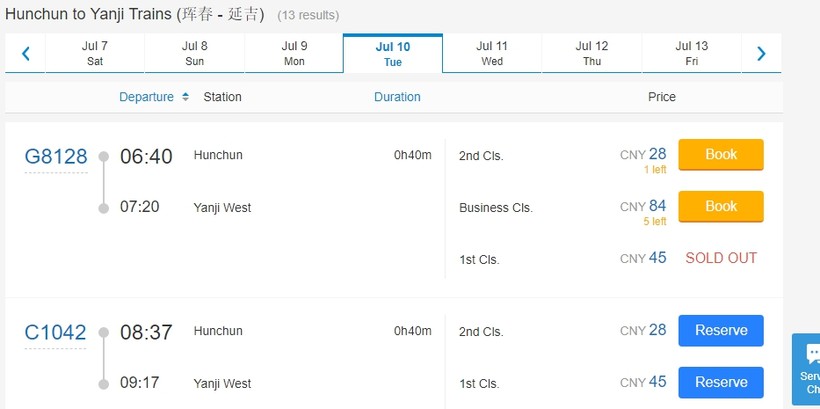
Task: Choose the Jul 11 Wed tab
Action: pyautogui.click(x=492, y=54)
